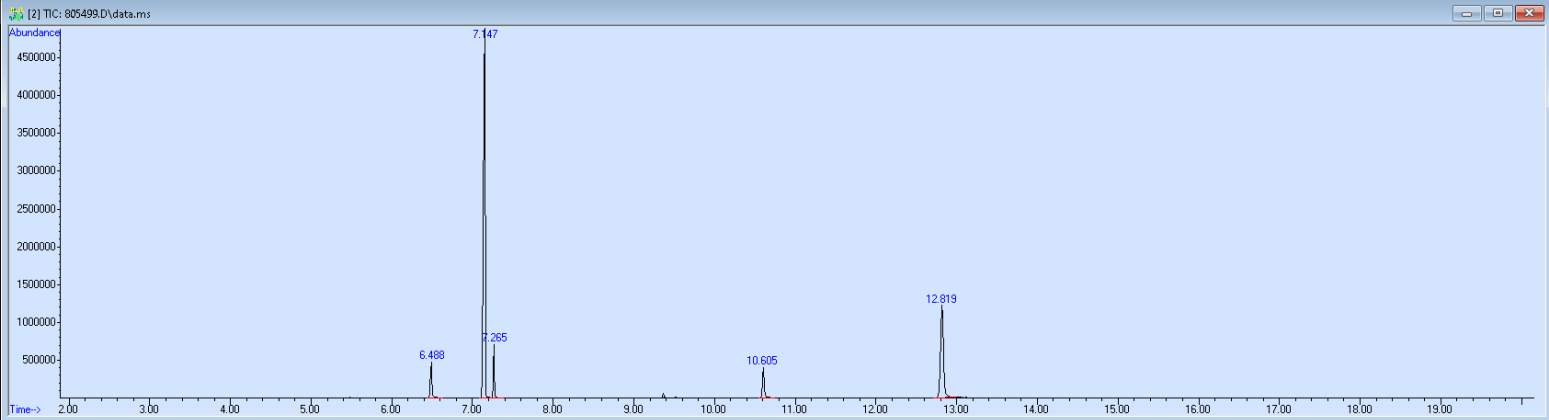Click the 17.00 time axis value
The image size is (1549, 420).
(1278, 409)
